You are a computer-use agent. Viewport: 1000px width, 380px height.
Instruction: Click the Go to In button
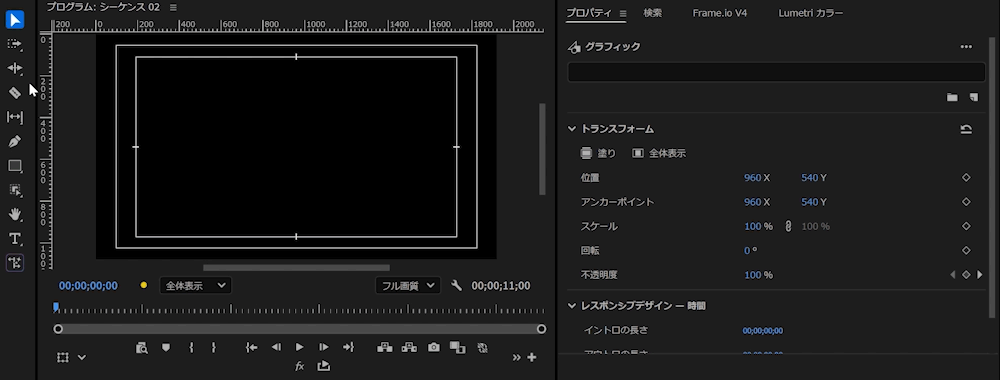(x=252, y=347)
